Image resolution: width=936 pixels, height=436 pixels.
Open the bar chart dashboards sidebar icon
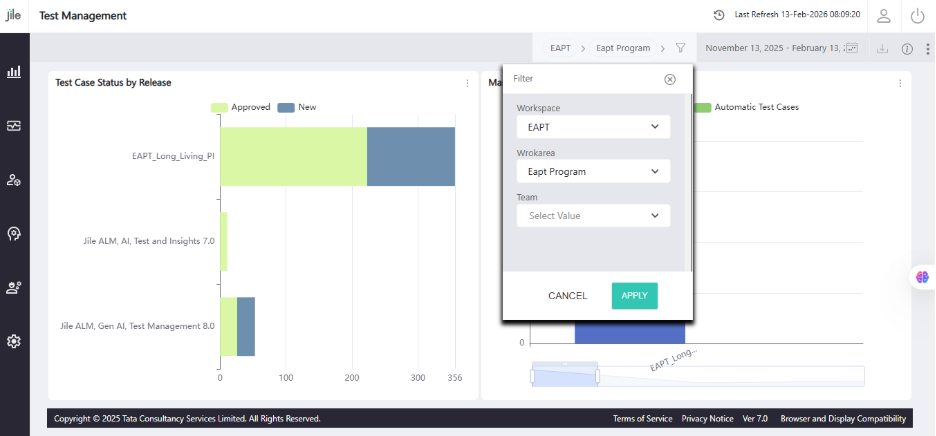point(14,72)
